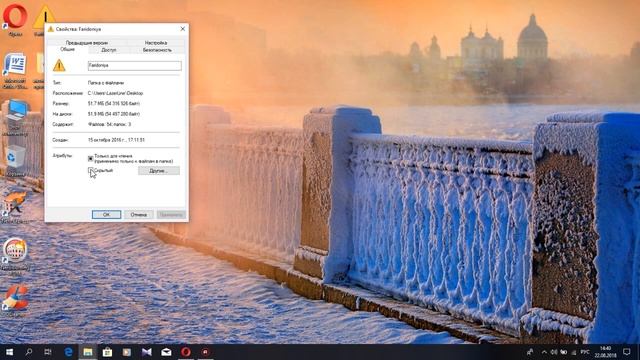Open the Mail app from the taskbar
640x360 pixels.
[166, 351]
